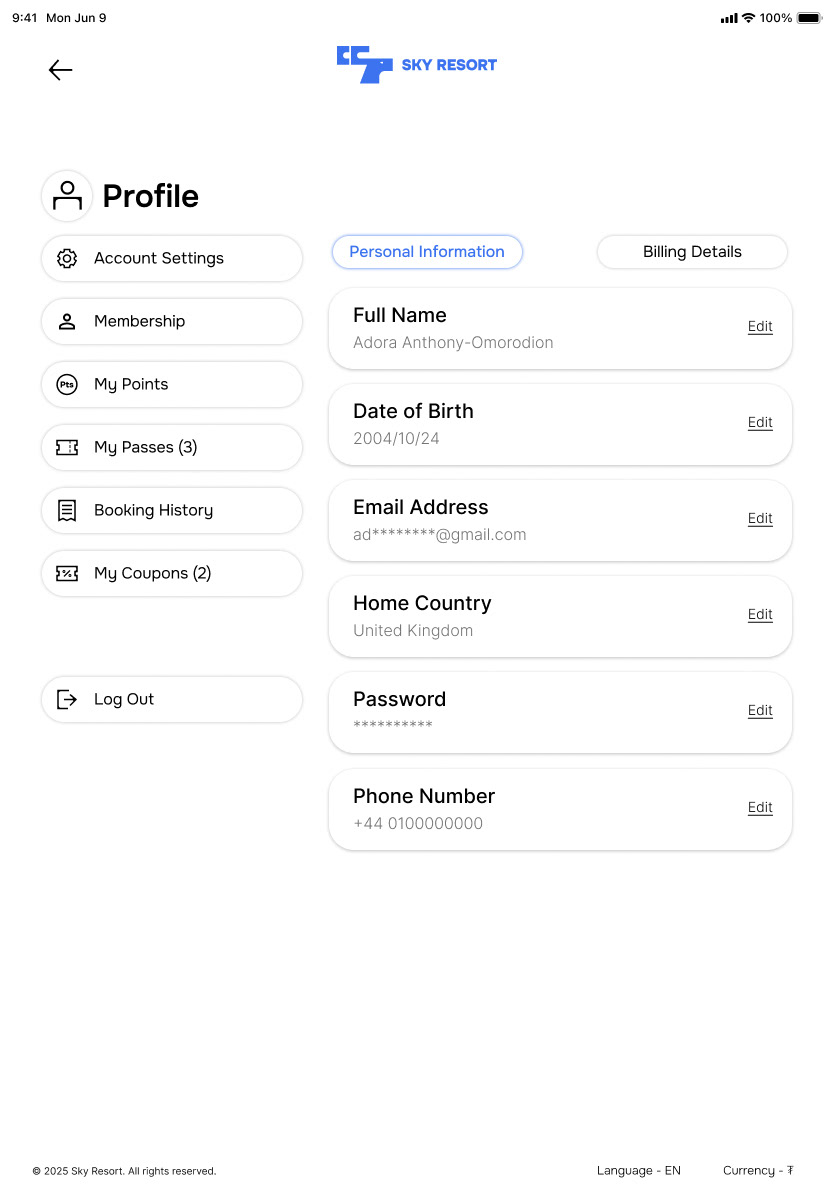The width and height of the screenshot is (834, 1193).
Task: Click the My Passes ticket icon
Action: (67, 447)
